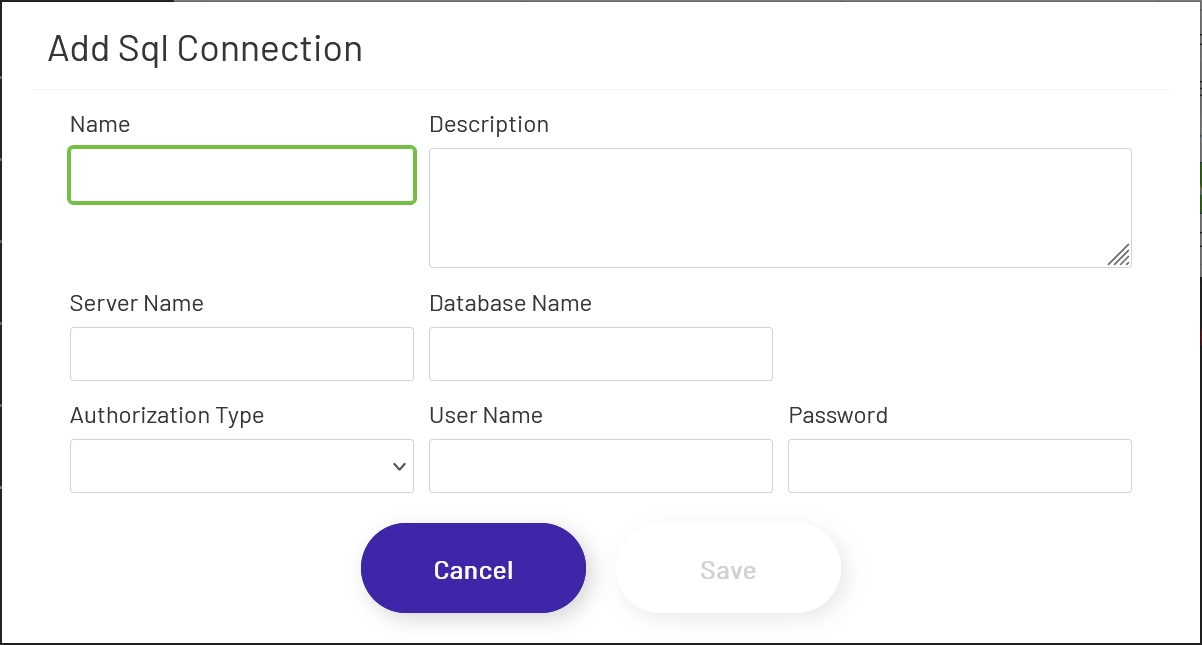1202x645 pixels.
Task: Click the Server Name label
Action: click(136, 303)
